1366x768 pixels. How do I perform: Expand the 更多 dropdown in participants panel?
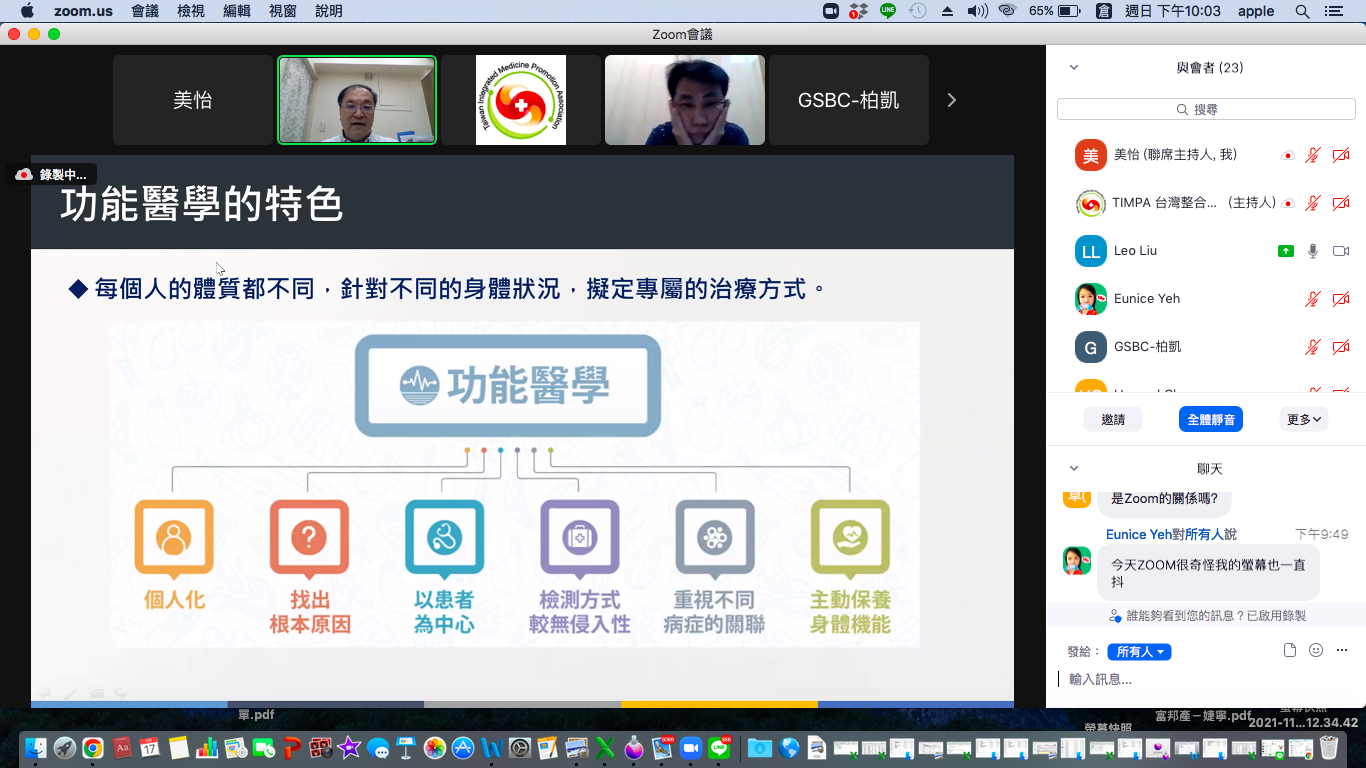1303,420
